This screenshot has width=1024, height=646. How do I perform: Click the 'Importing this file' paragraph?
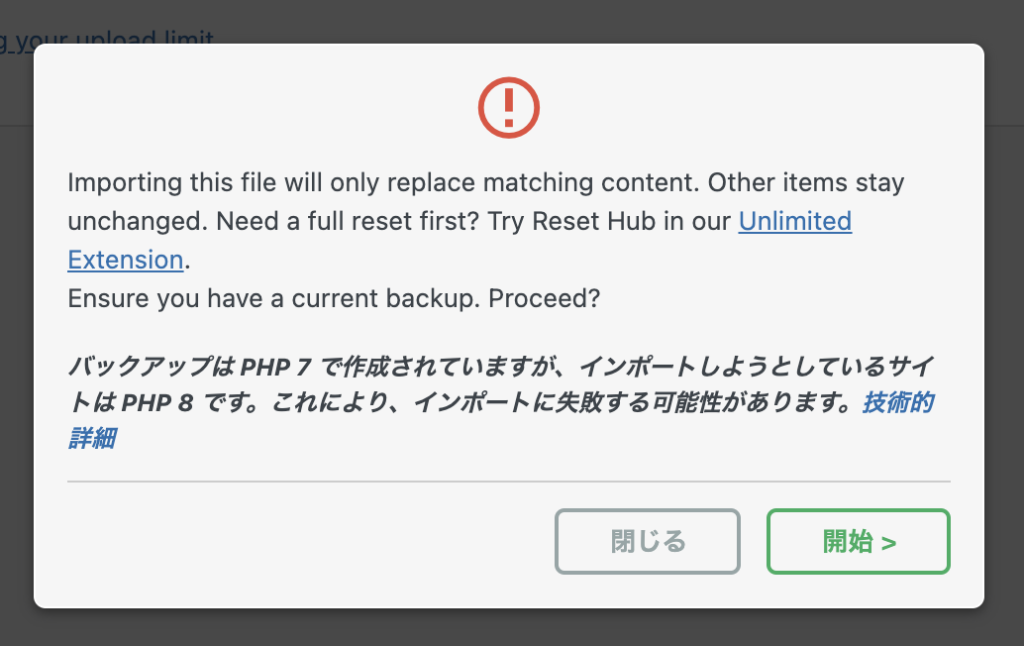point(486,221)
